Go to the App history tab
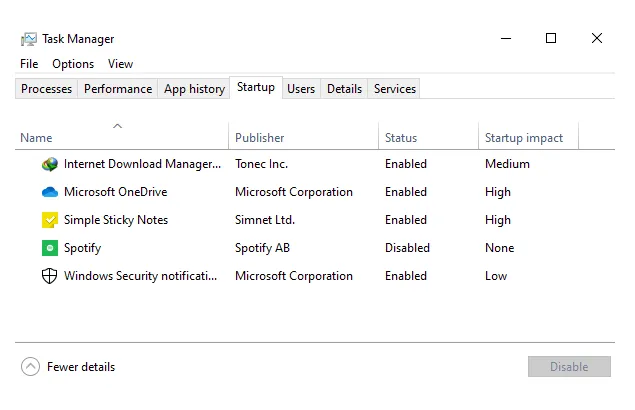635x410 pixels. point(194,89)
